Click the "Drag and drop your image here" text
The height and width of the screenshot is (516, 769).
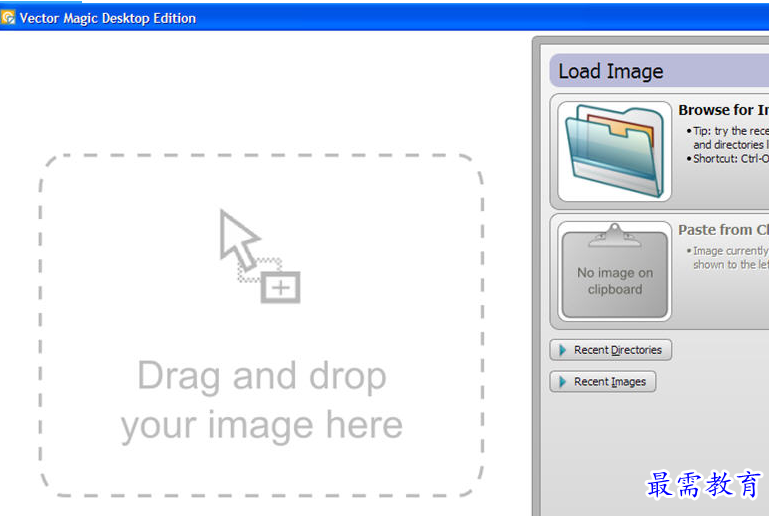click(x=262, y=401)
